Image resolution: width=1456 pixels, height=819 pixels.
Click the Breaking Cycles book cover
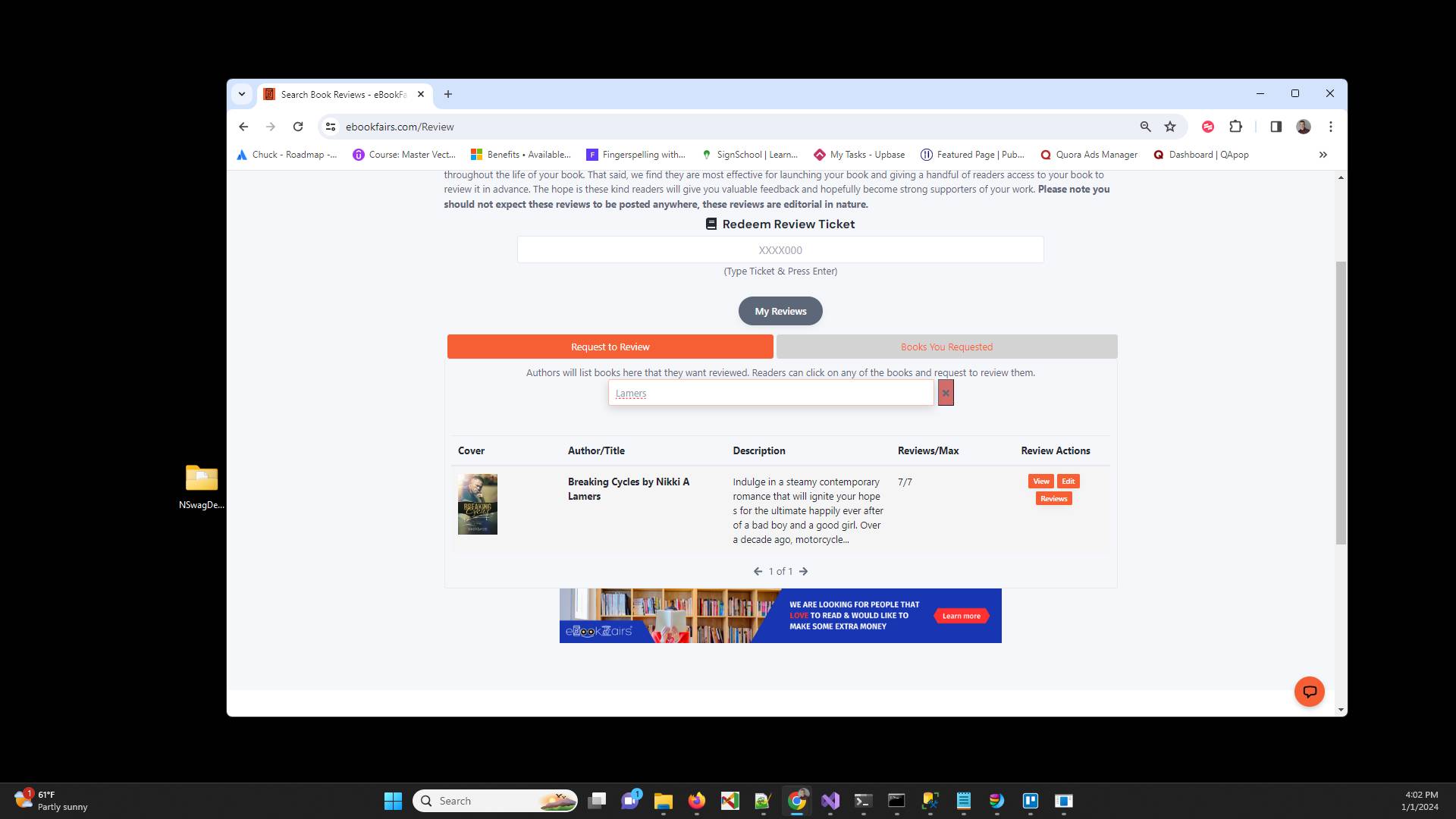pyautogui.click(x=477, y=504)
